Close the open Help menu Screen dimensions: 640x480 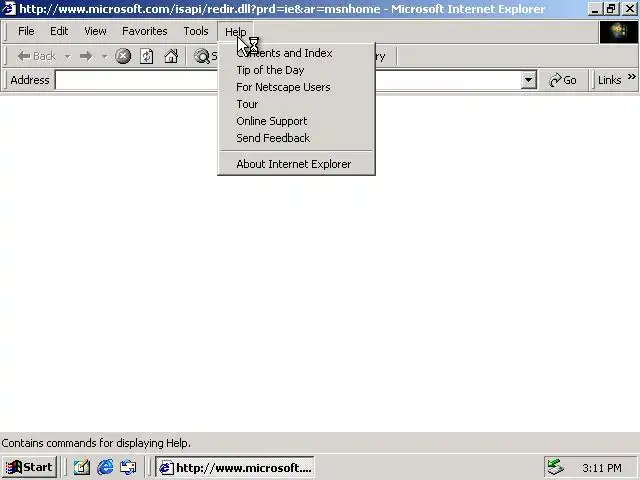click(235, 32)
